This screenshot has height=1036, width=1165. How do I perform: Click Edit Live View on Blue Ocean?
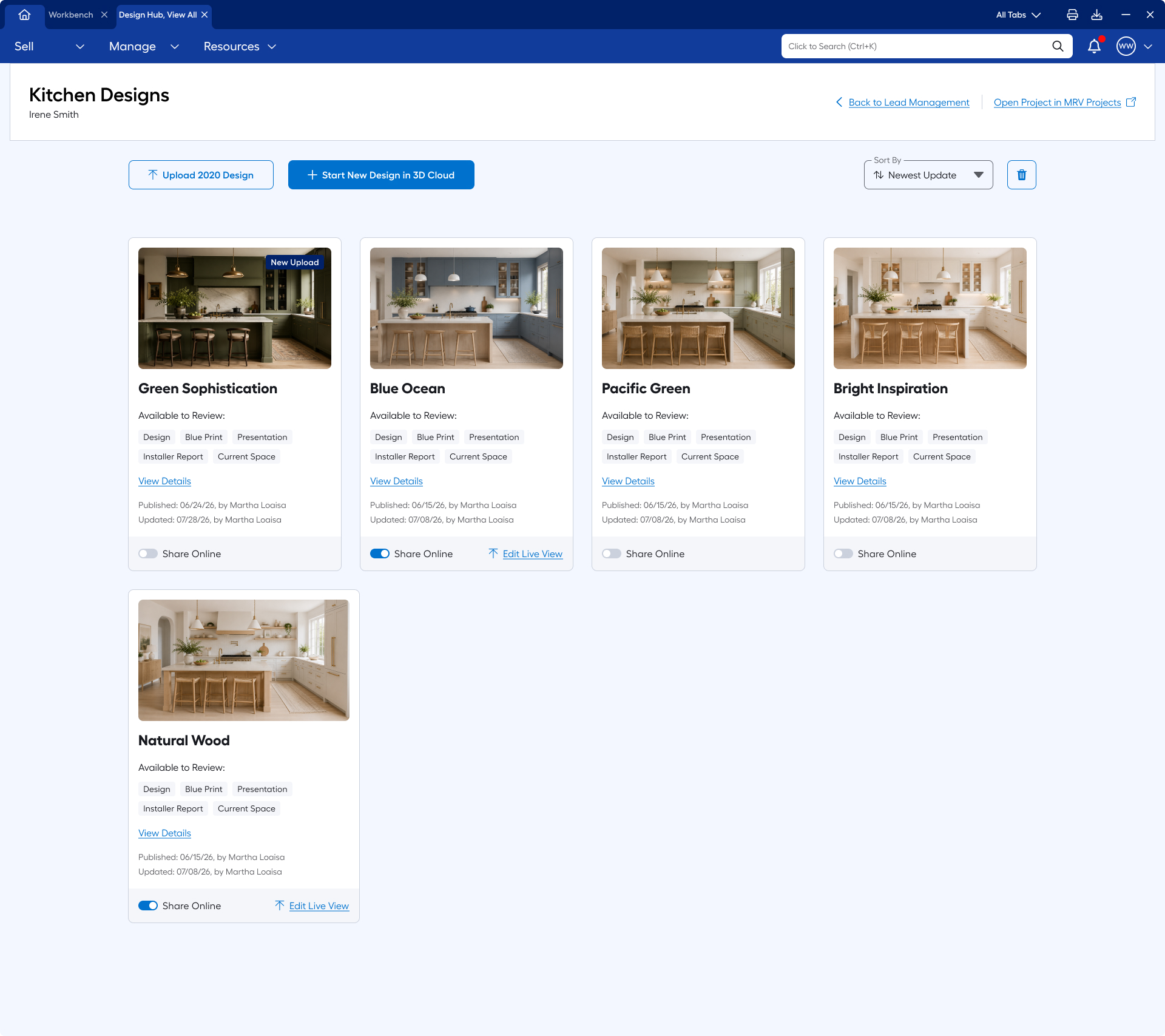pos(533,554)
